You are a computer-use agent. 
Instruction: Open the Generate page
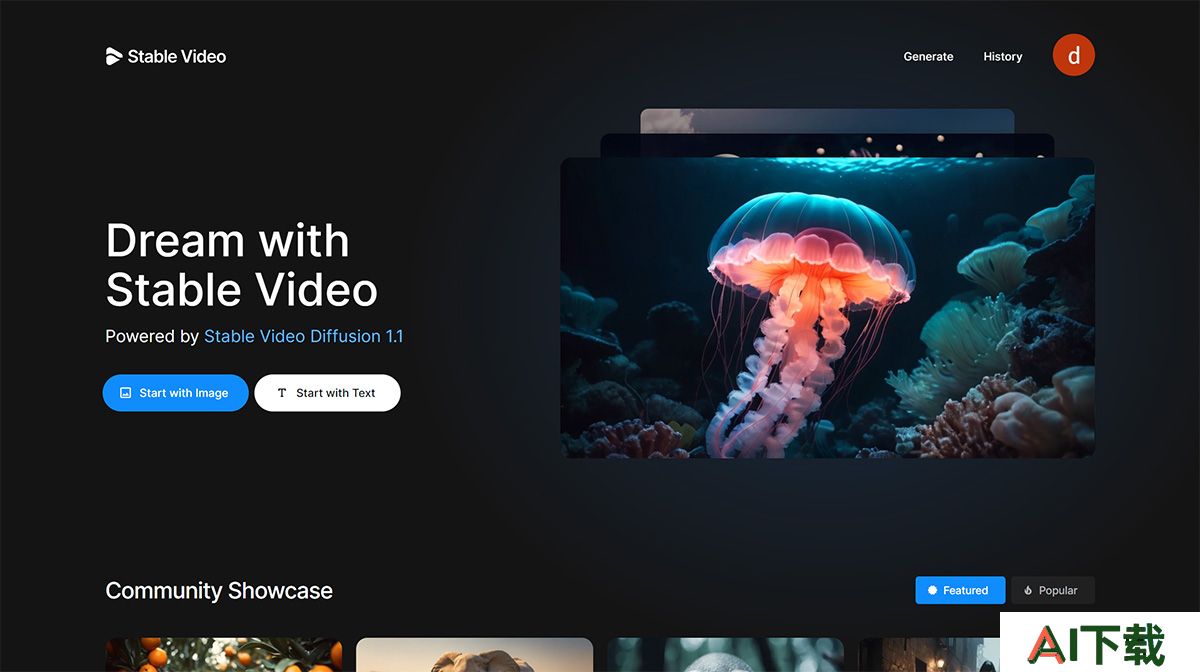[928, 57]
